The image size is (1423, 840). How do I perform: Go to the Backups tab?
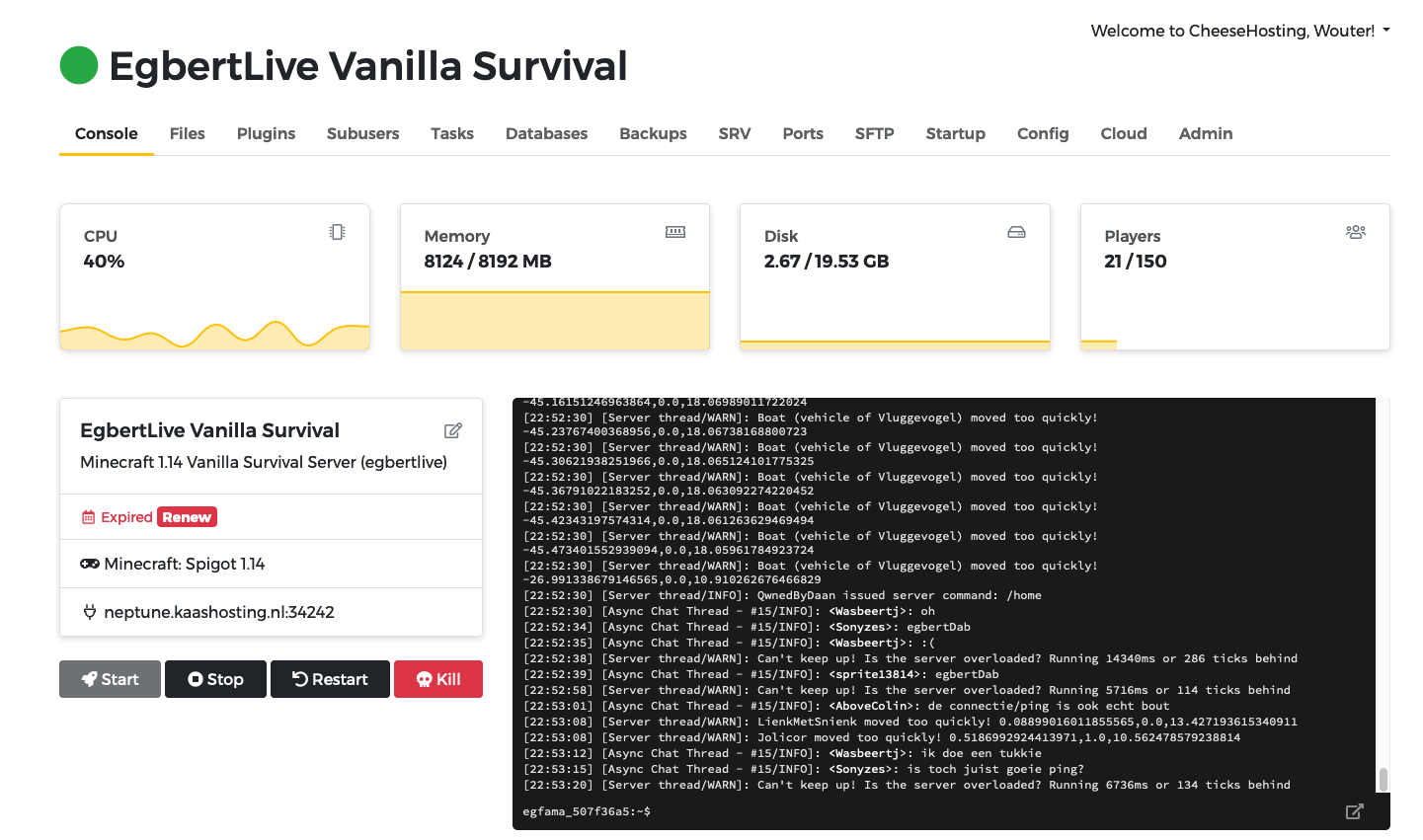point(653,133)
